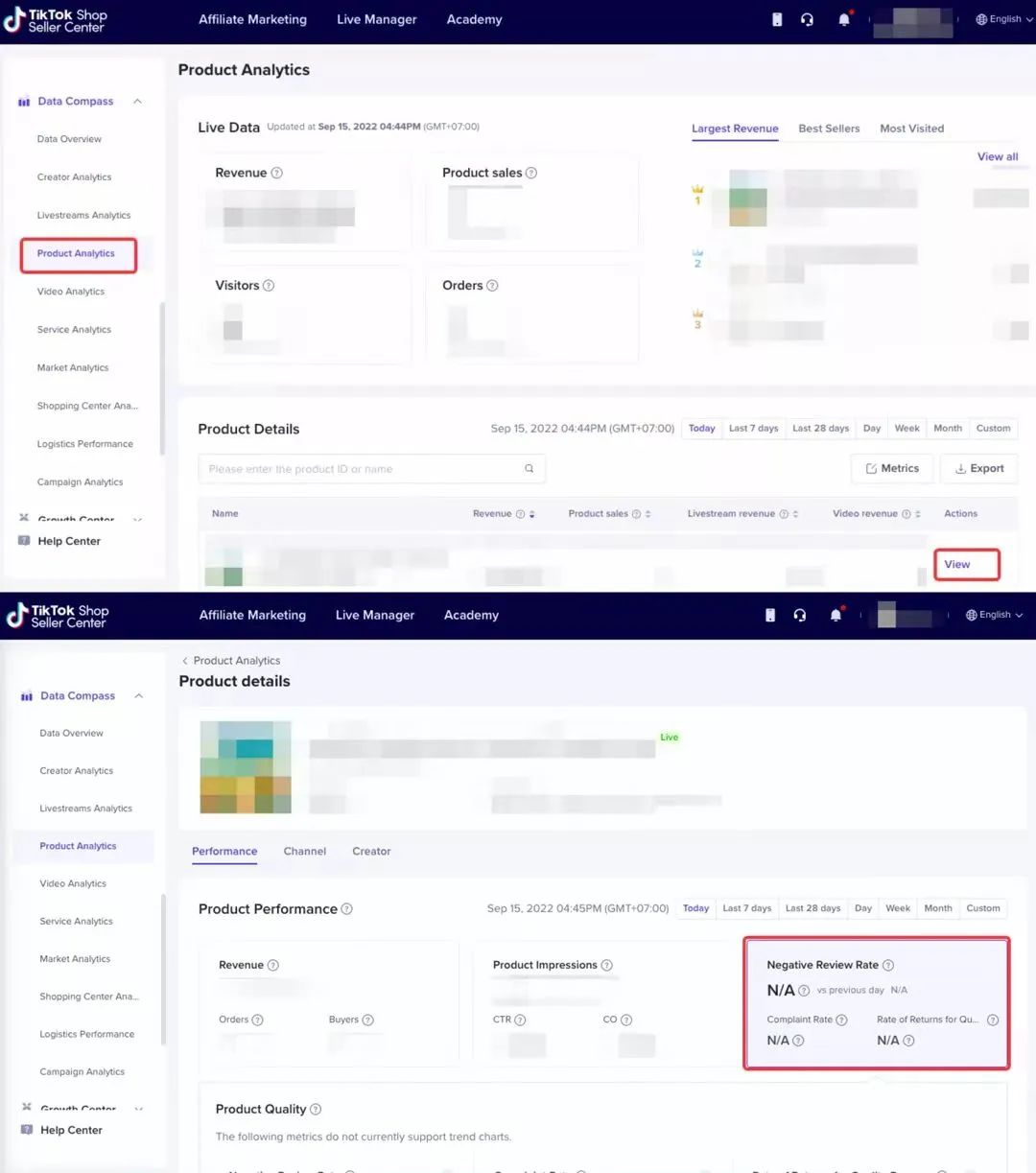This screenshot has width=1036, height=1173.
Task: Open the Channel tab in product details
Action: pos(304,852)
